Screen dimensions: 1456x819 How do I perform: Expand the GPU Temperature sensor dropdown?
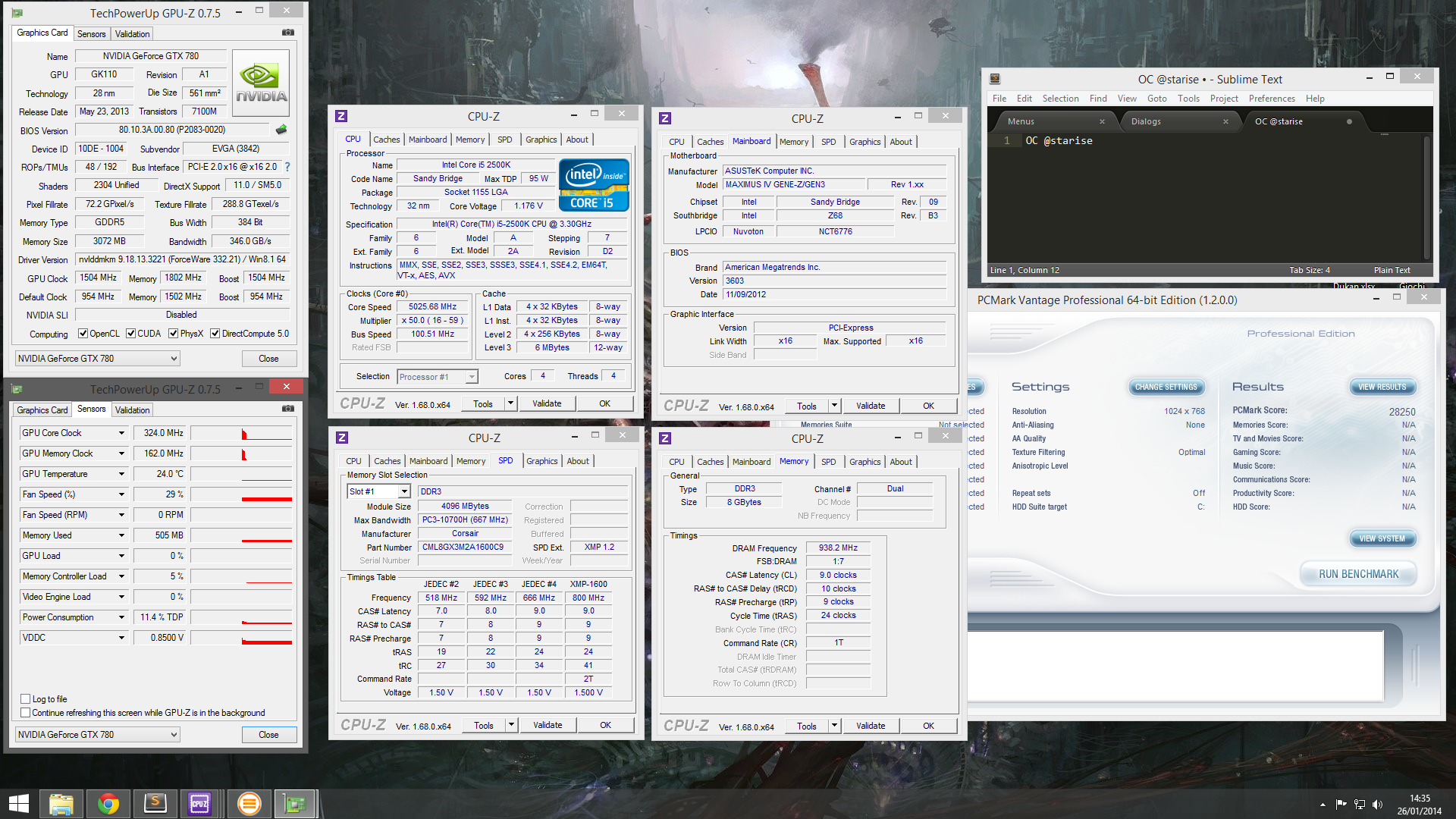click(x=121, y=474)
